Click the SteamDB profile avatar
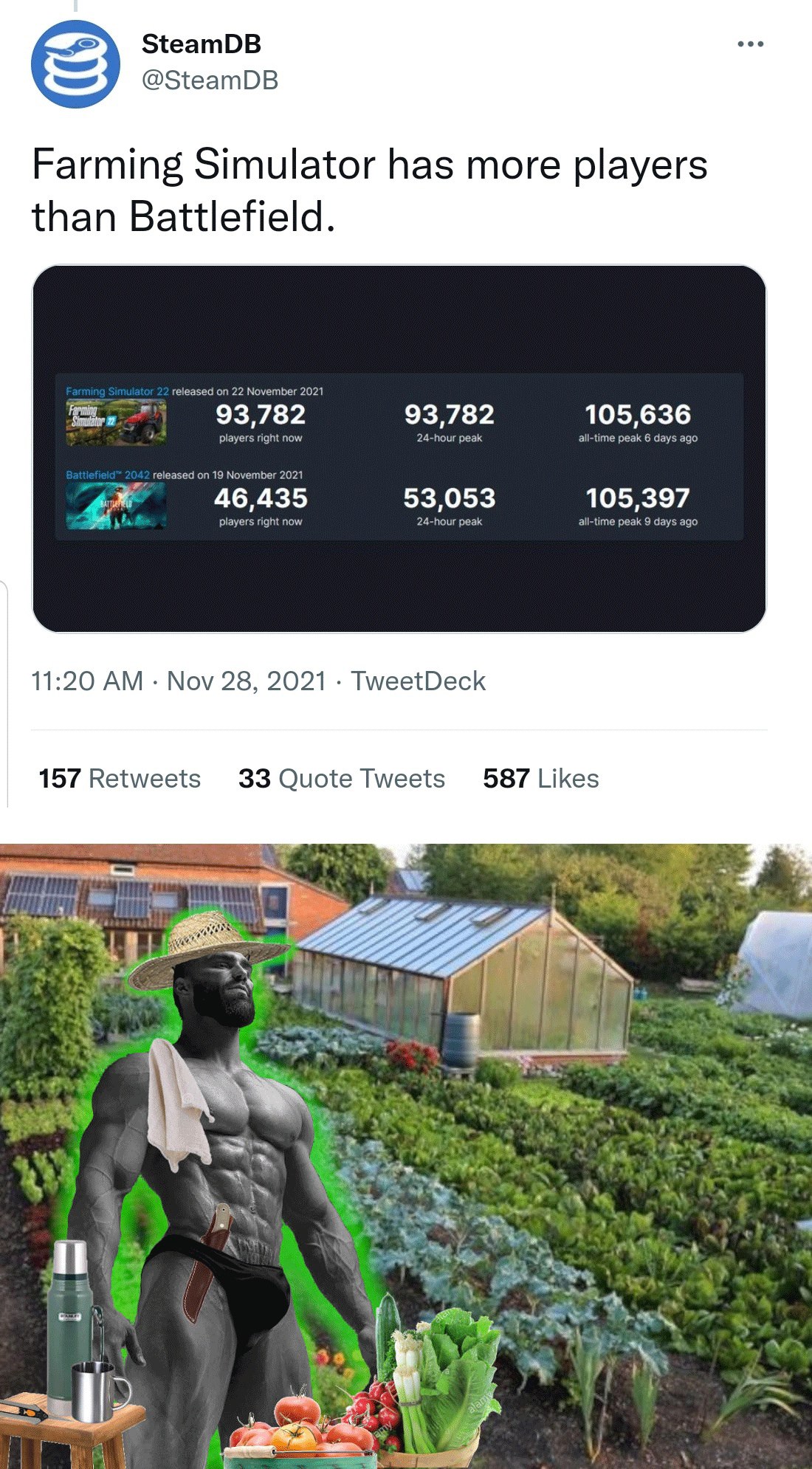 (75, 64)
